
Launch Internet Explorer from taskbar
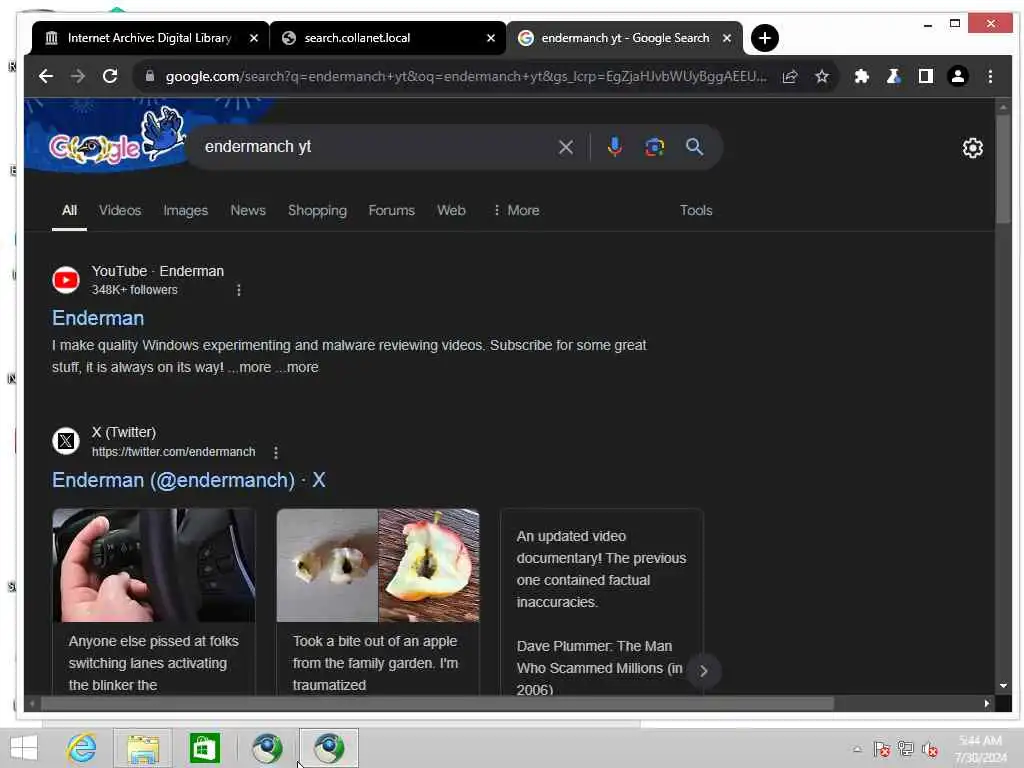(82, 748)
